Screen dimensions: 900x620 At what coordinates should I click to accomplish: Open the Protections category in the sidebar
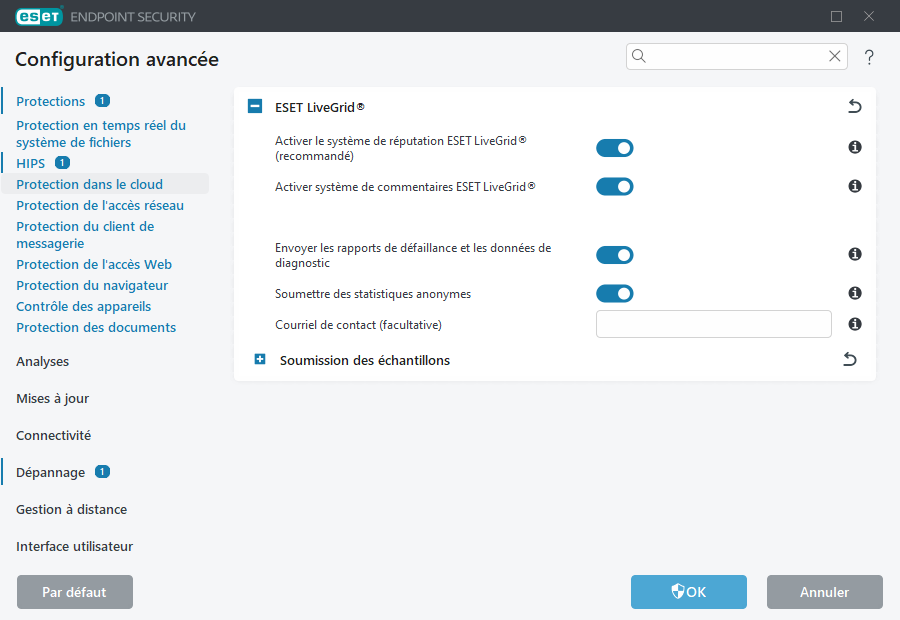tap(49, 100)
